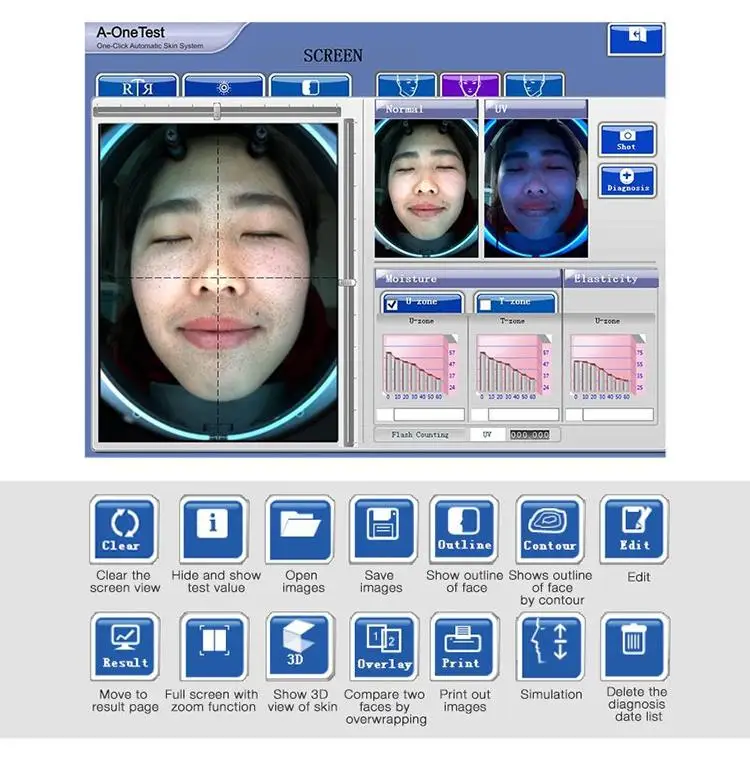Click the Outline face icon
This screenshot has height=758, width=750.
click(464, 529)
